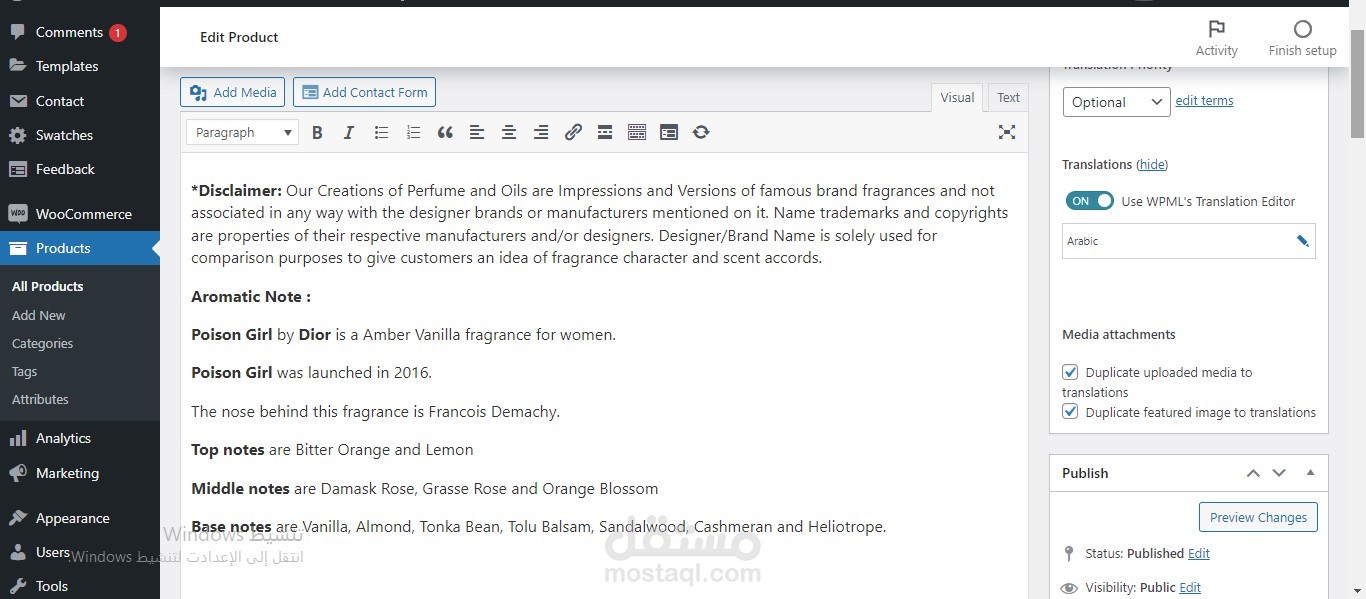Screen dimensions: 1366x599
Task: Open the Paragraph format dropdown
Action: click(242, 132)
